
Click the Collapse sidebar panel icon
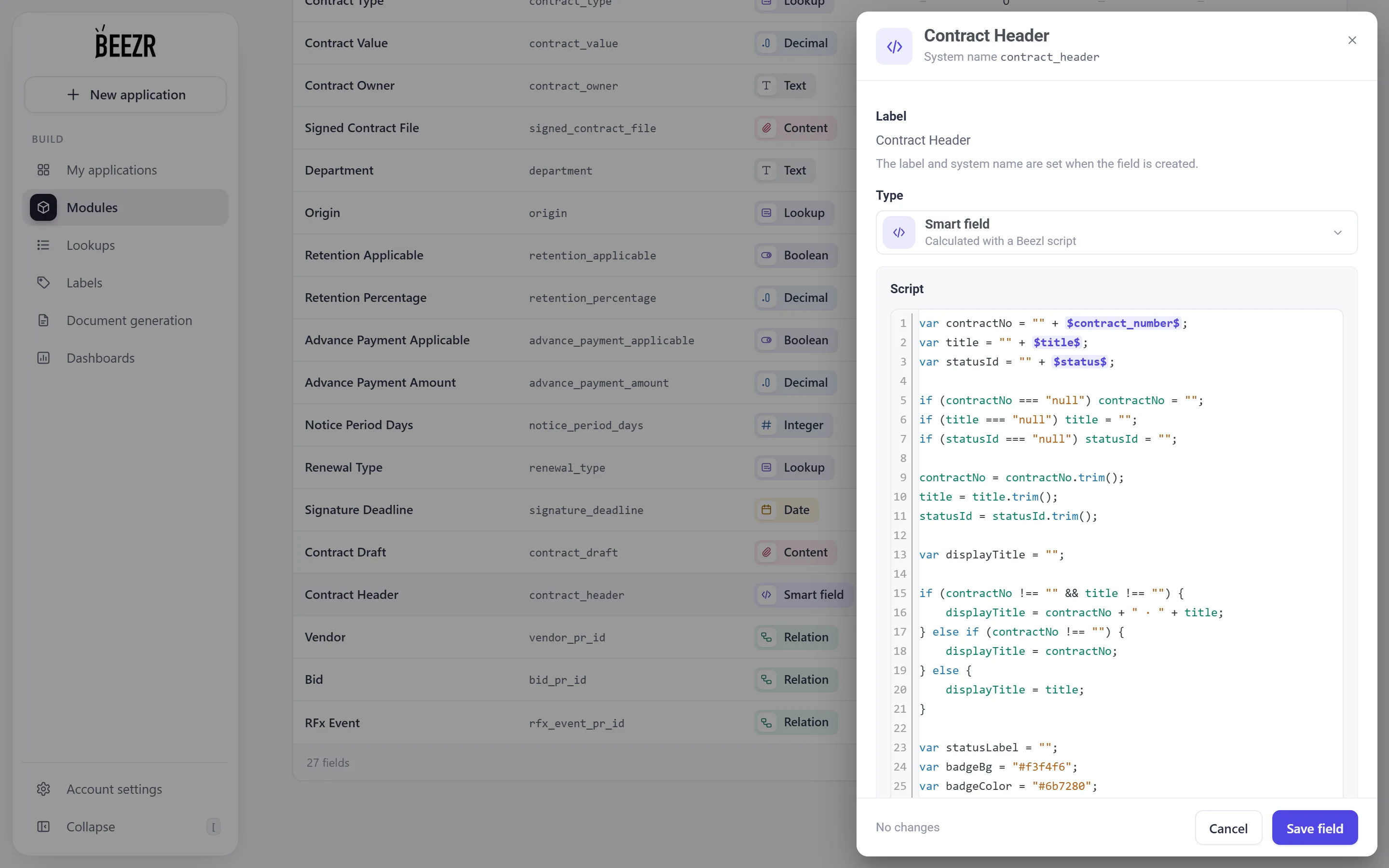click(43, 826)
